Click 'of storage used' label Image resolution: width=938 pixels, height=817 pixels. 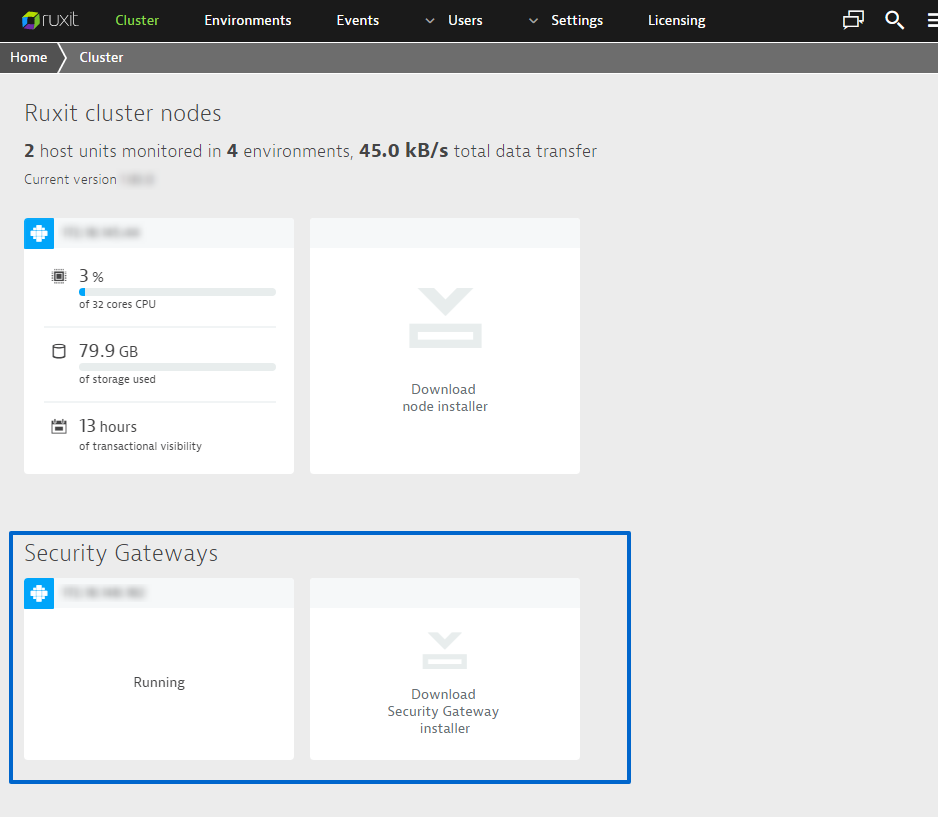tap(117, 379)
